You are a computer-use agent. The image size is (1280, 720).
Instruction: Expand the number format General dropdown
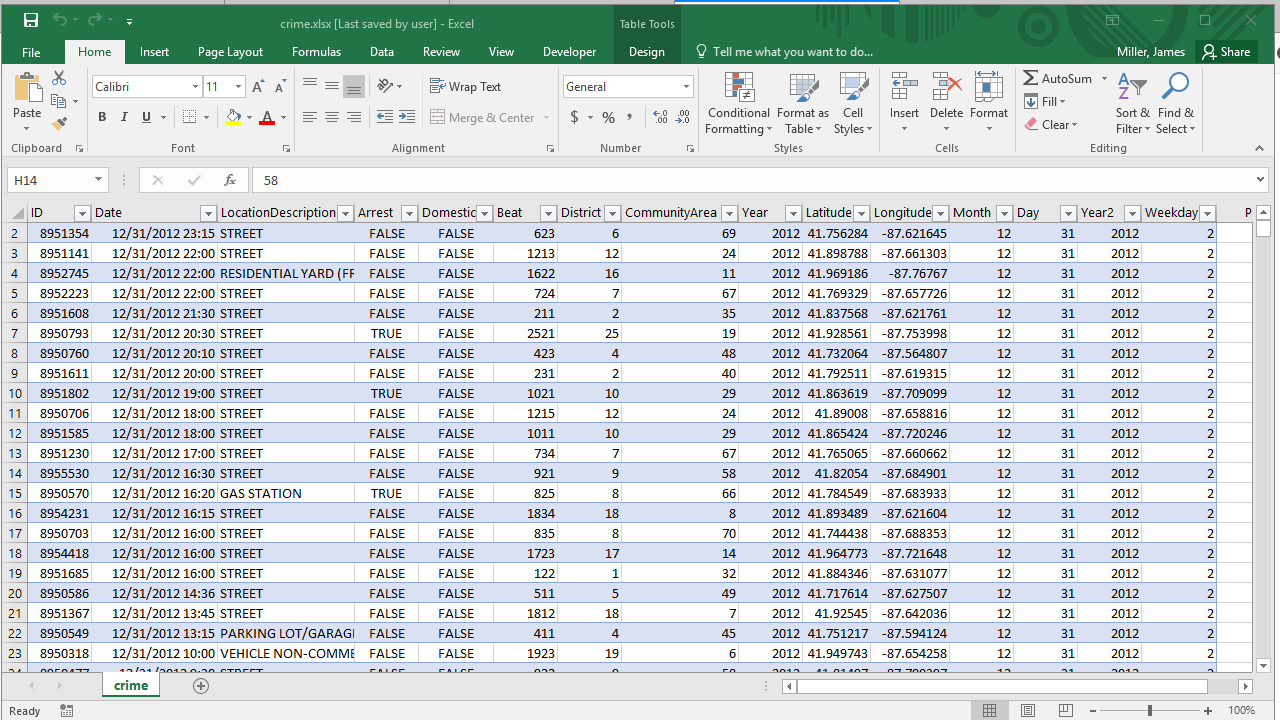(686, 87)
